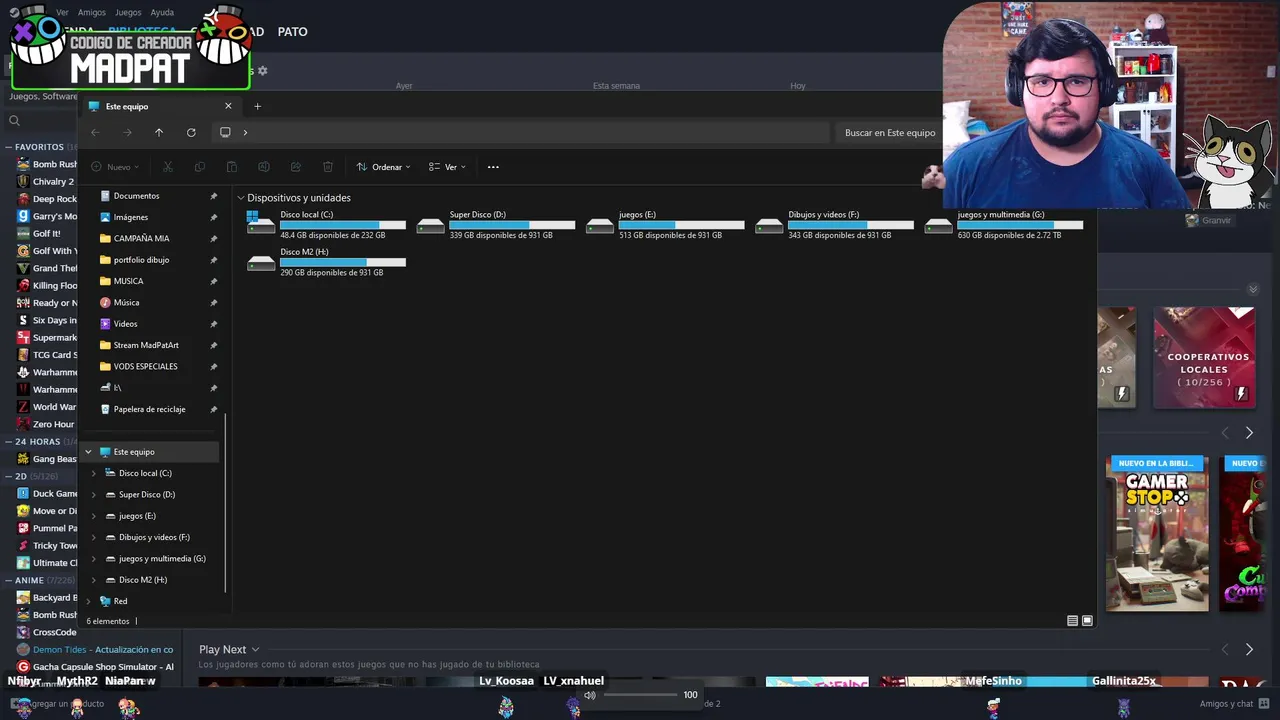Select Deep Rock game in Steam list
The height and width of the screenshot is (720, 1280).
pyautogui.click(x=46, y=199)
